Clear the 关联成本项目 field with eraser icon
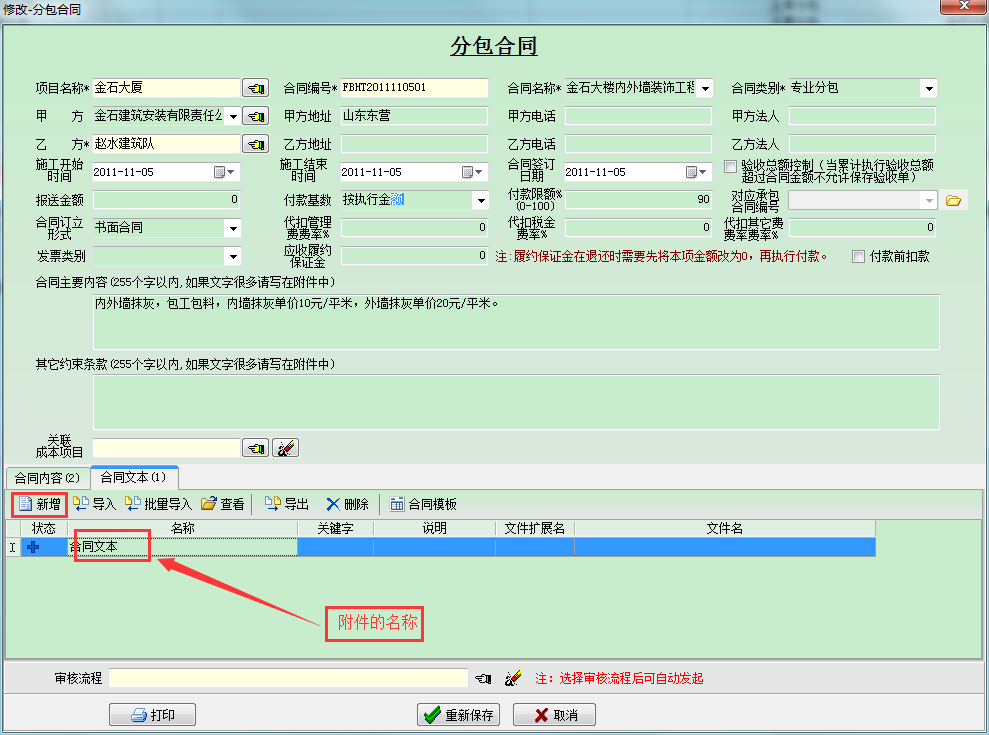989x735 pixels. [286, 448]
